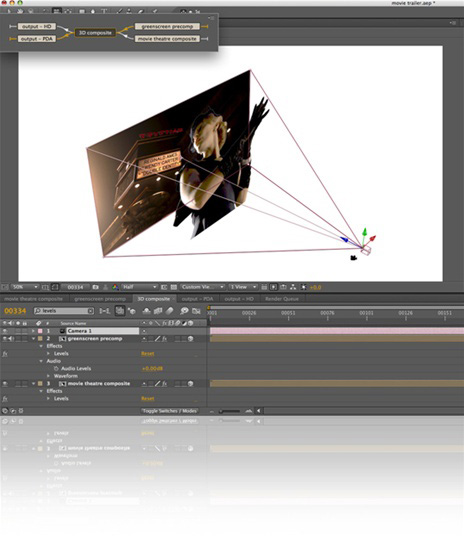Select the Clone Stamp tool
This screenshot has width=464, height=539.
coord(129,11)
